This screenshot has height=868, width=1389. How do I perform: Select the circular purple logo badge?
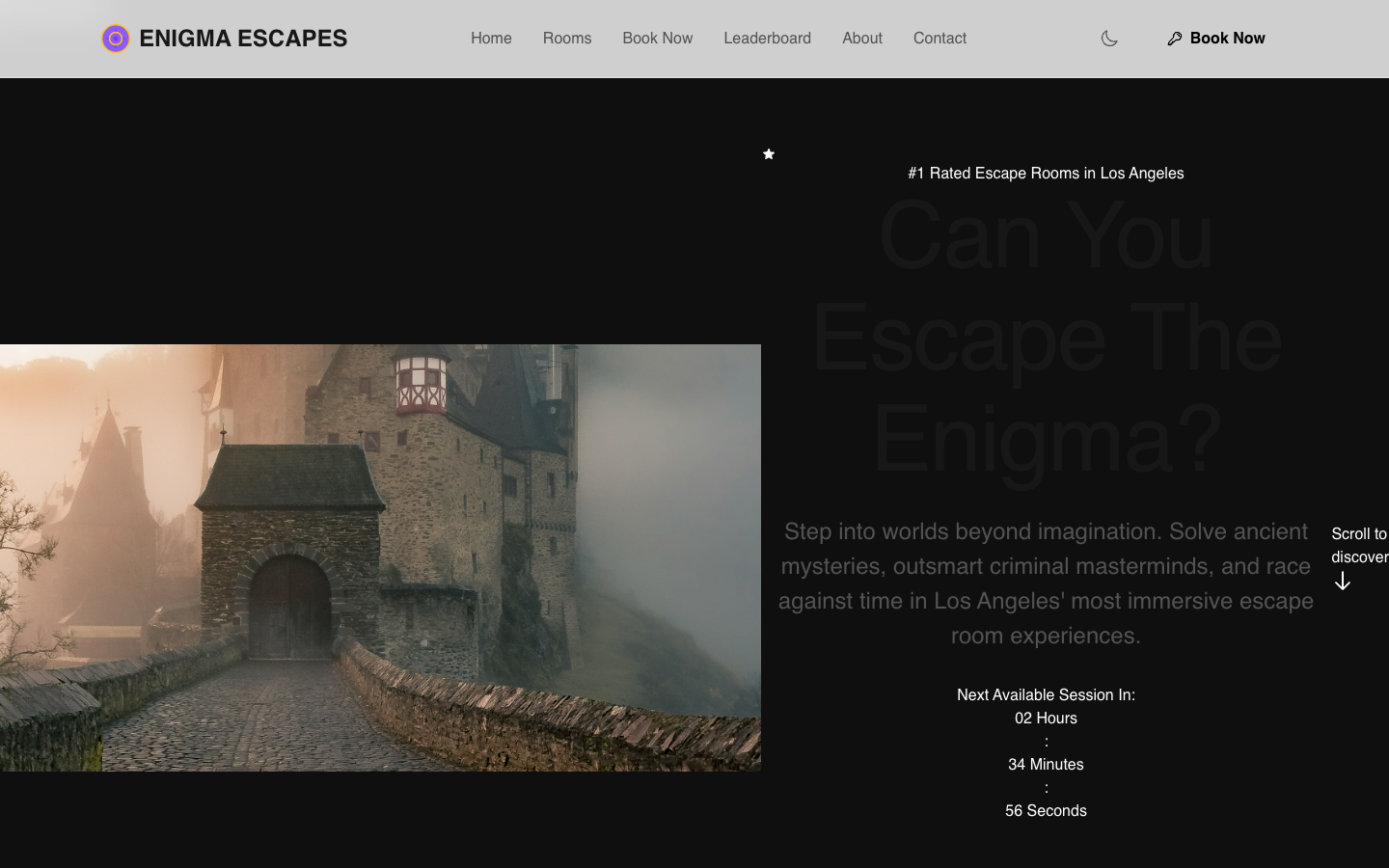(x=116, y=39)
